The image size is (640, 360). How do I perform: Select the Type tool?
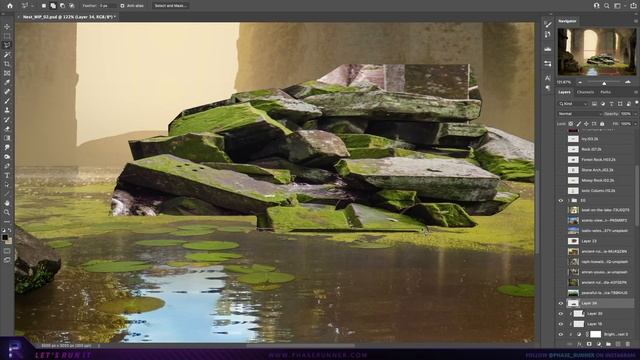point(7,176)
